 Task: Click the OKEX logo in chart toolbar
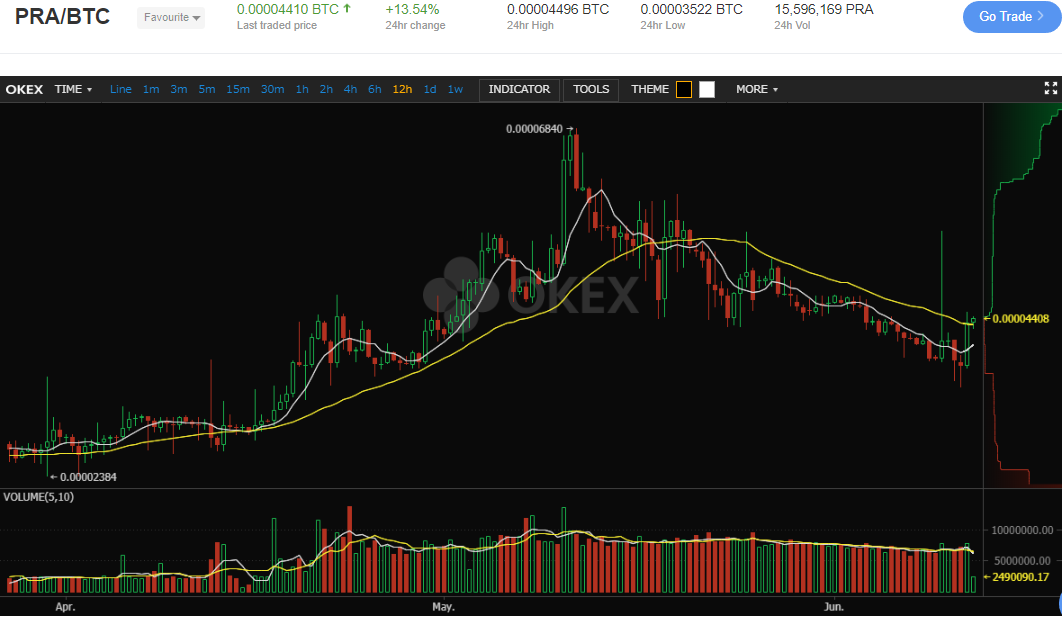pos(24,90)
